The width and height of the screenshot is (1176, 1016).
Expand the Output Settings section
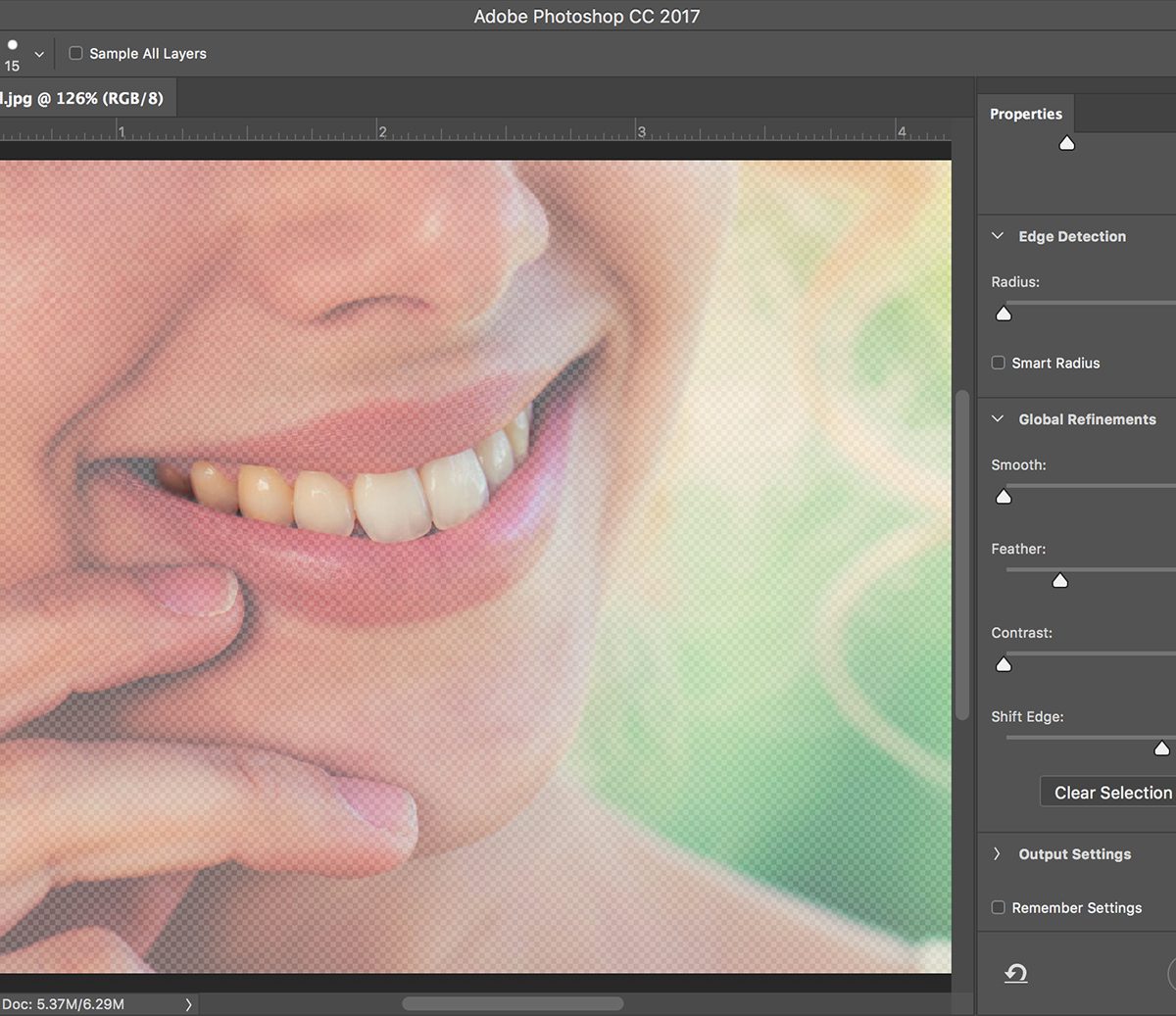point(998,854)
